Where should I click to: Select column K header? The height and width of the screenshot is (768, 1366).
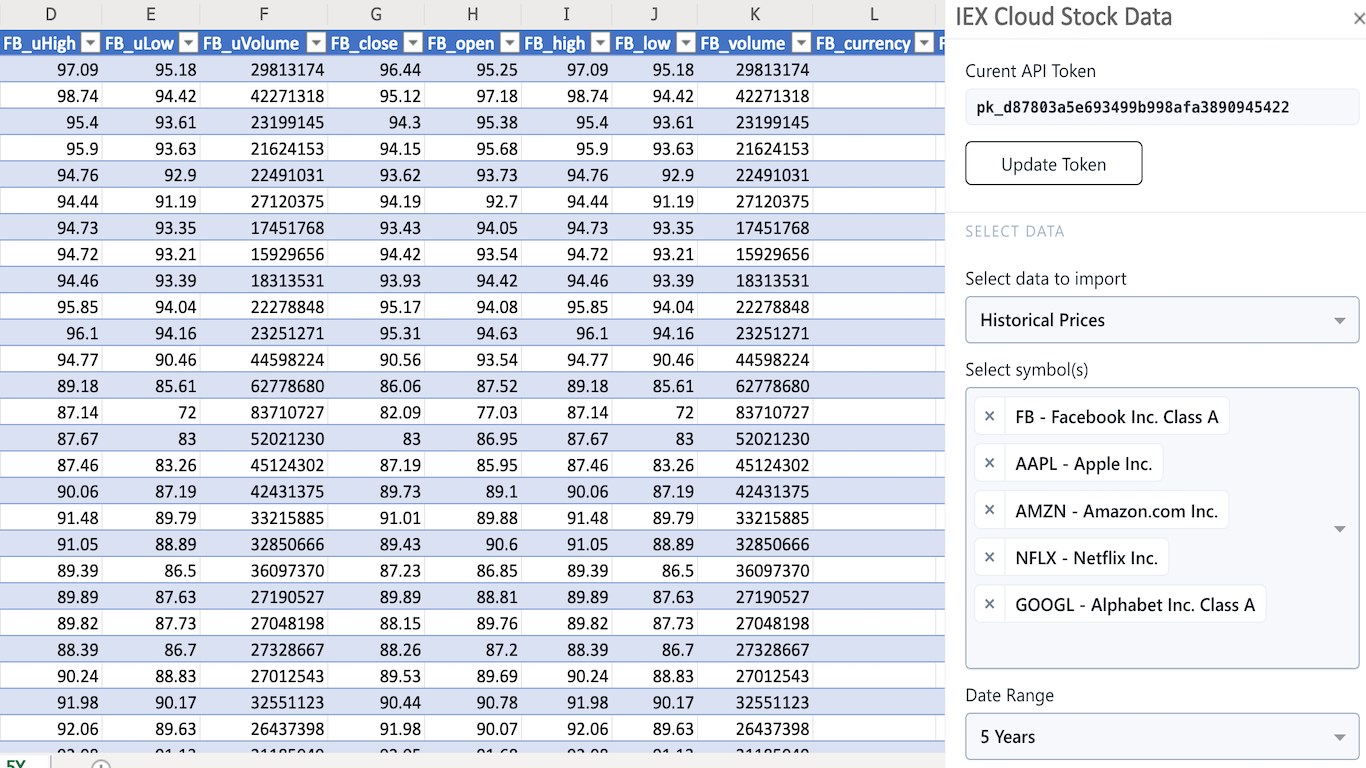(755, 14)
